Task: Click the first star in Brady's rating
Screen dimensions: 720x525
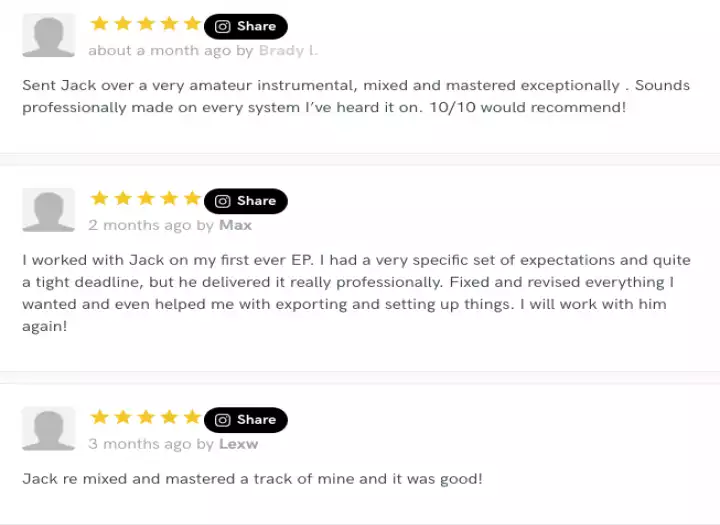Action: (x=99, y=24)
